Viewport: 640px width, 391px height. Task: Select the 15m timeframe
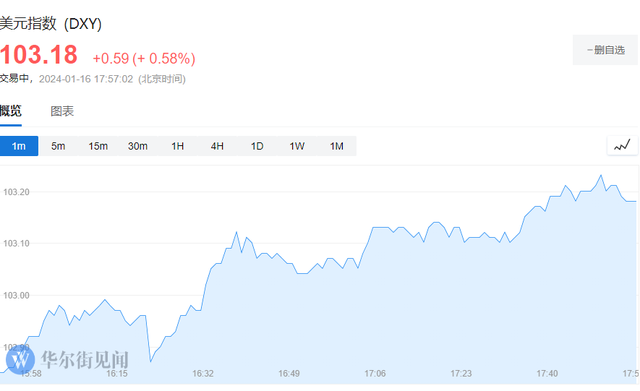[98, 146]
